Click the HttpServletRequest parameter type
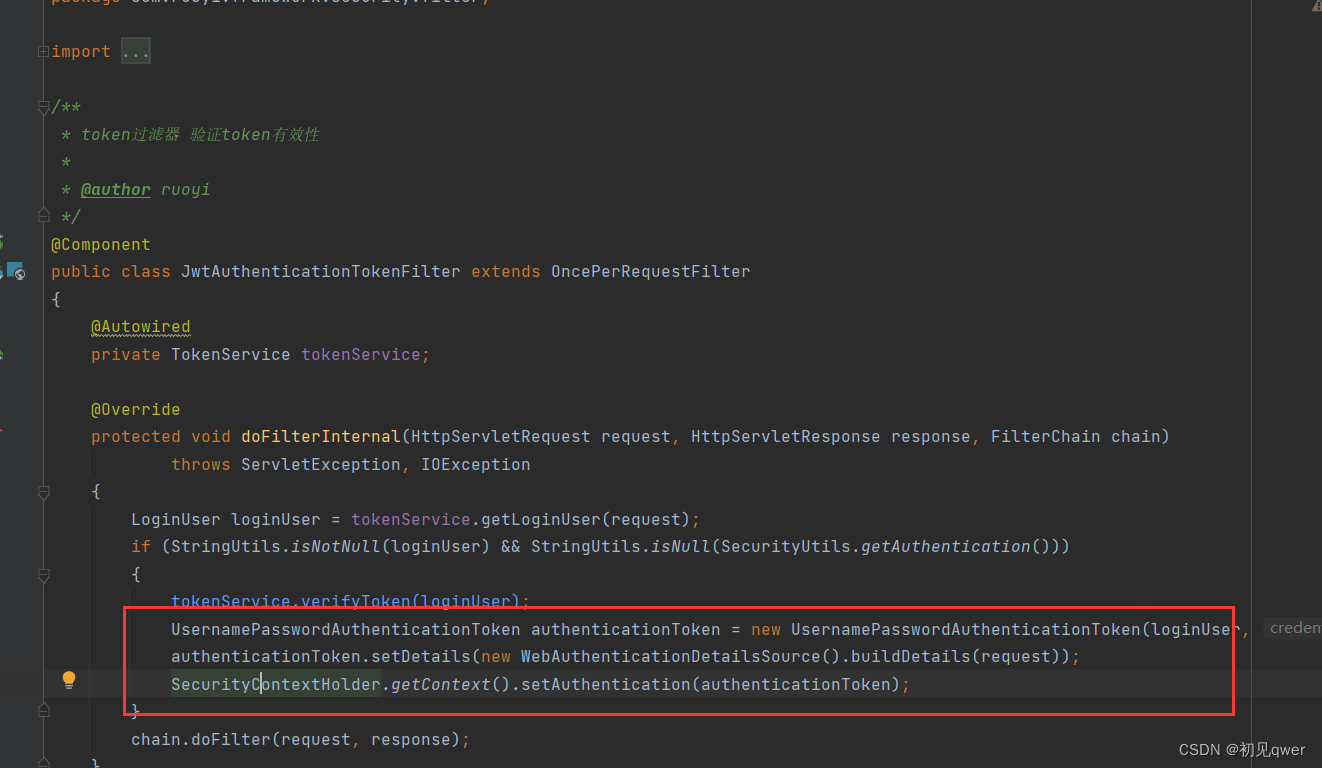 (501, 437)
